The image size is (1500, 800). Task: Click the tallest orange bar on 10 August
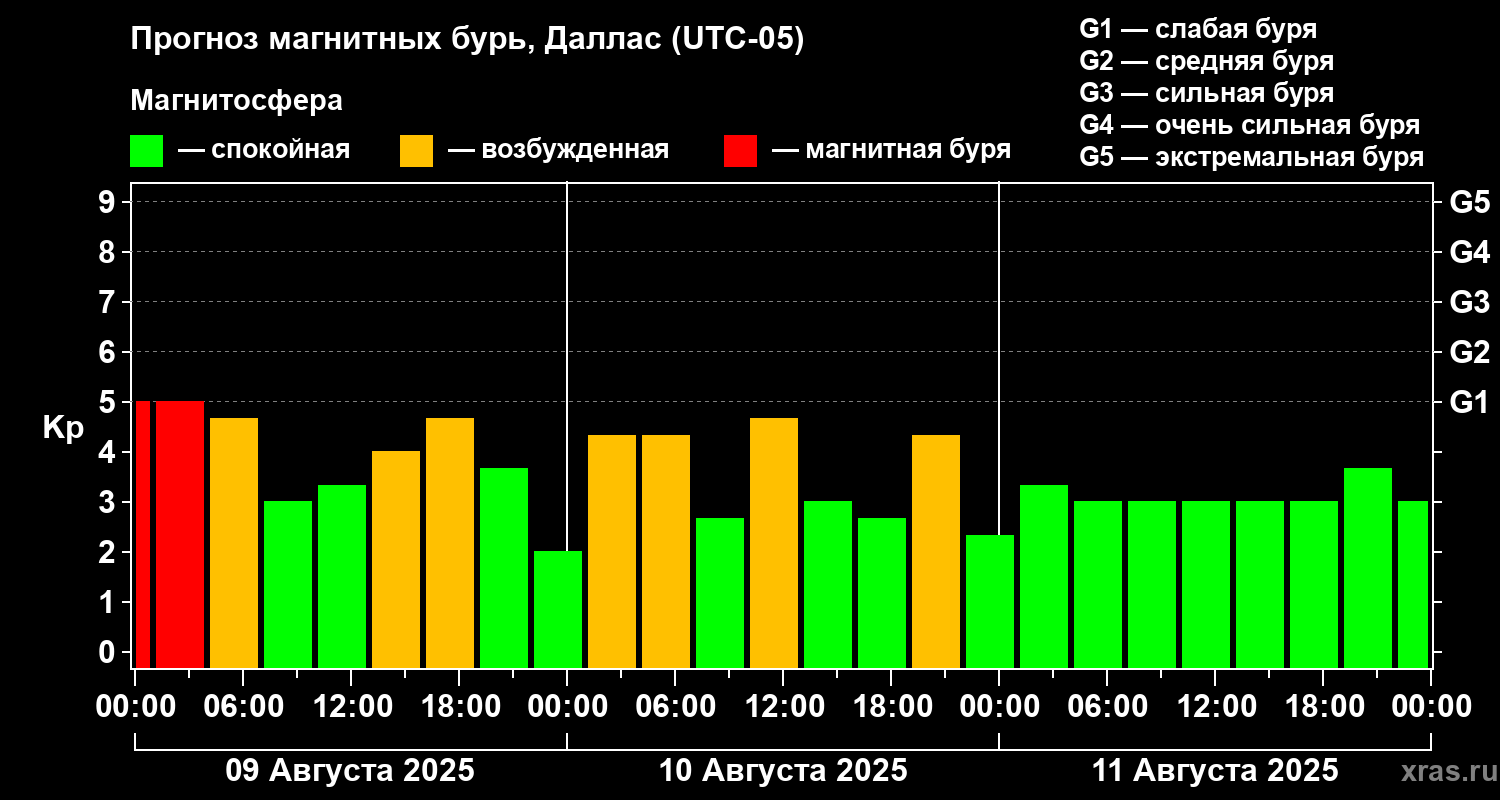(774, 542)
